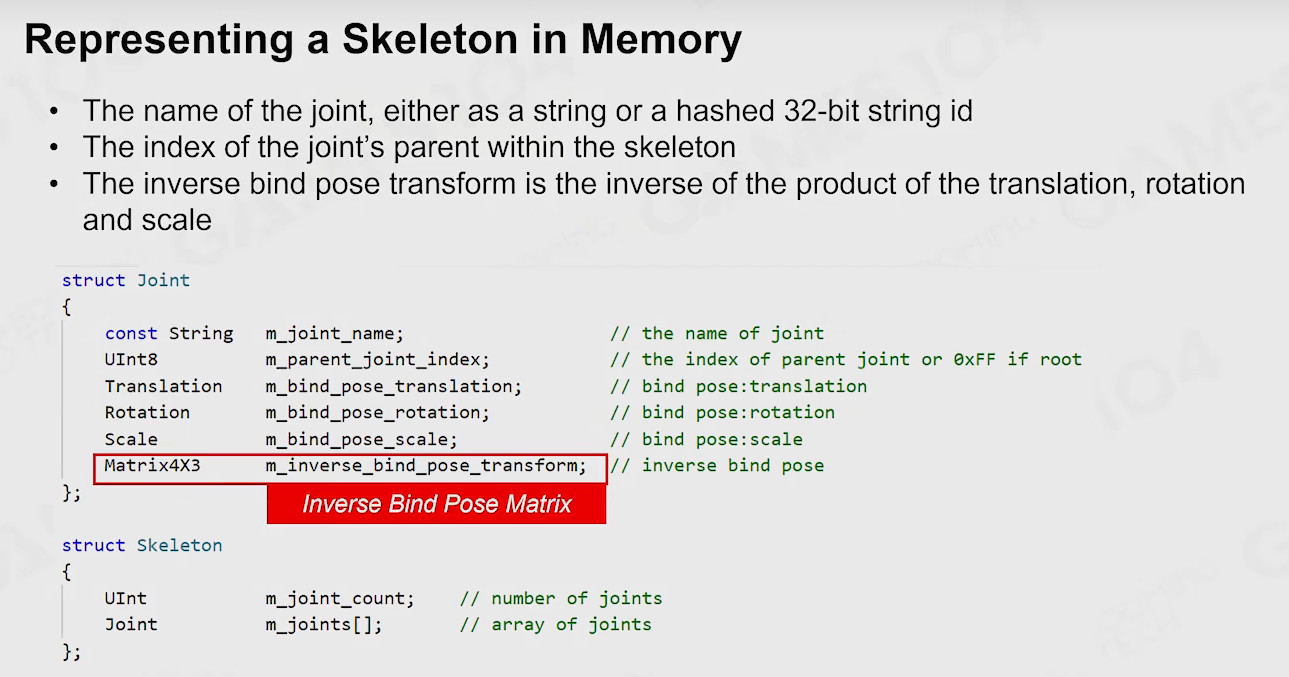Select the m_bind_pose_scale member
The height and width of the screenshot is (677, 1289).
(x=362, y=439)
